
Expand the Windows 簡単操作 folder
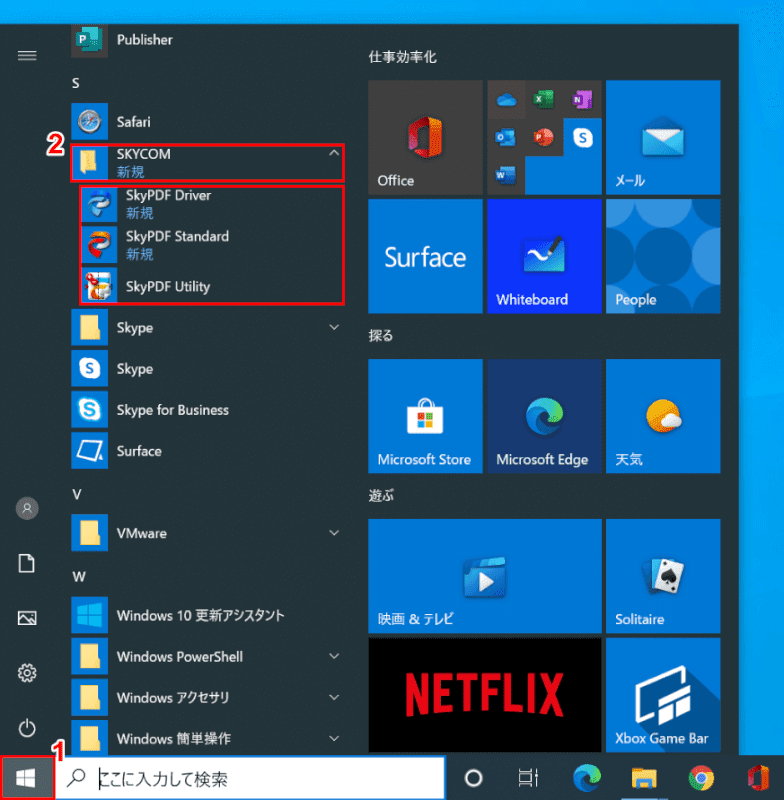pos(334,738)
